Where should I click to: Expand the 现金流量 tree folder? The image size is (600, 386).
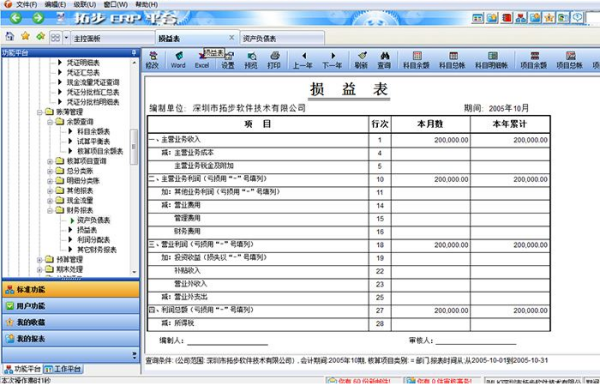pos(50,201)
